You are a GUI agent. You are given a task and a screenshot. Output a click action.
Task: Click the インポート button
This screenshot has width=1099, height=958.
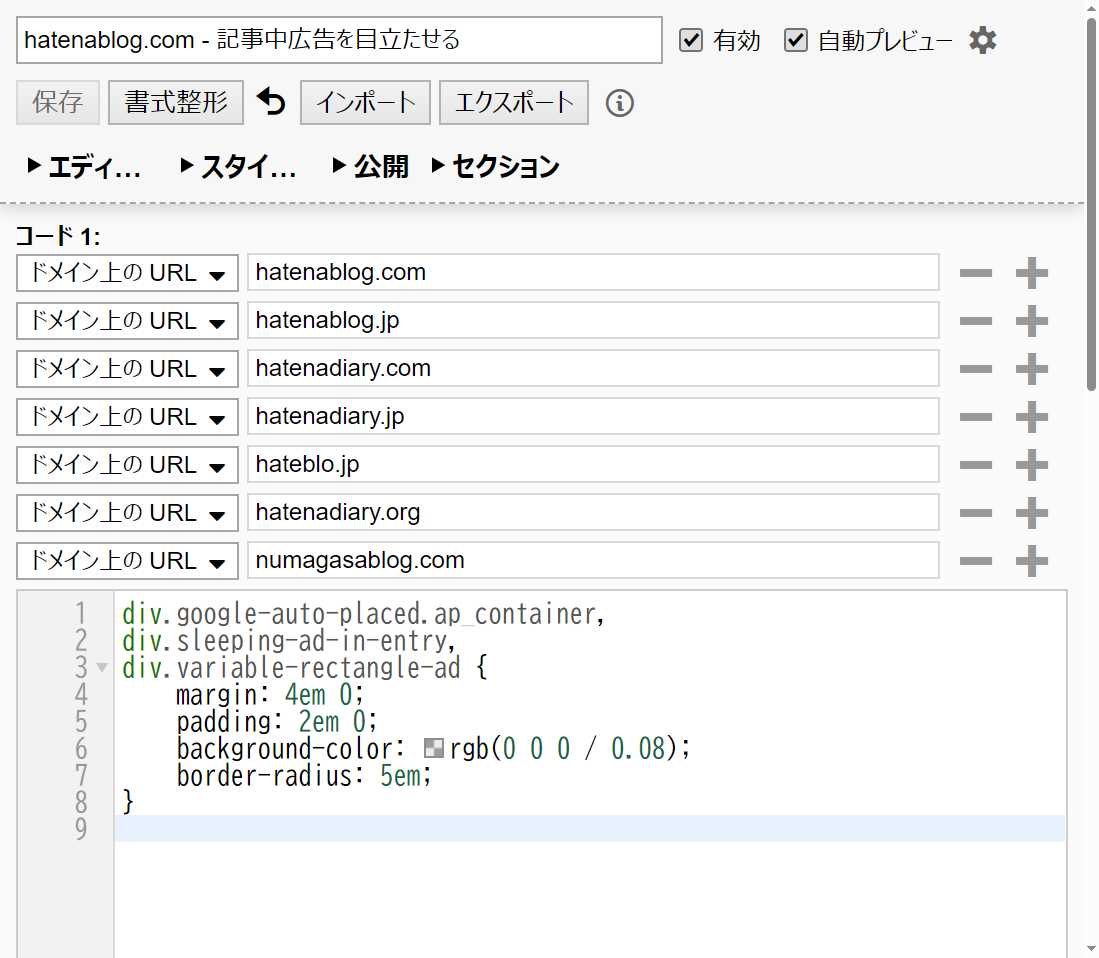click(x=365, y=102)
